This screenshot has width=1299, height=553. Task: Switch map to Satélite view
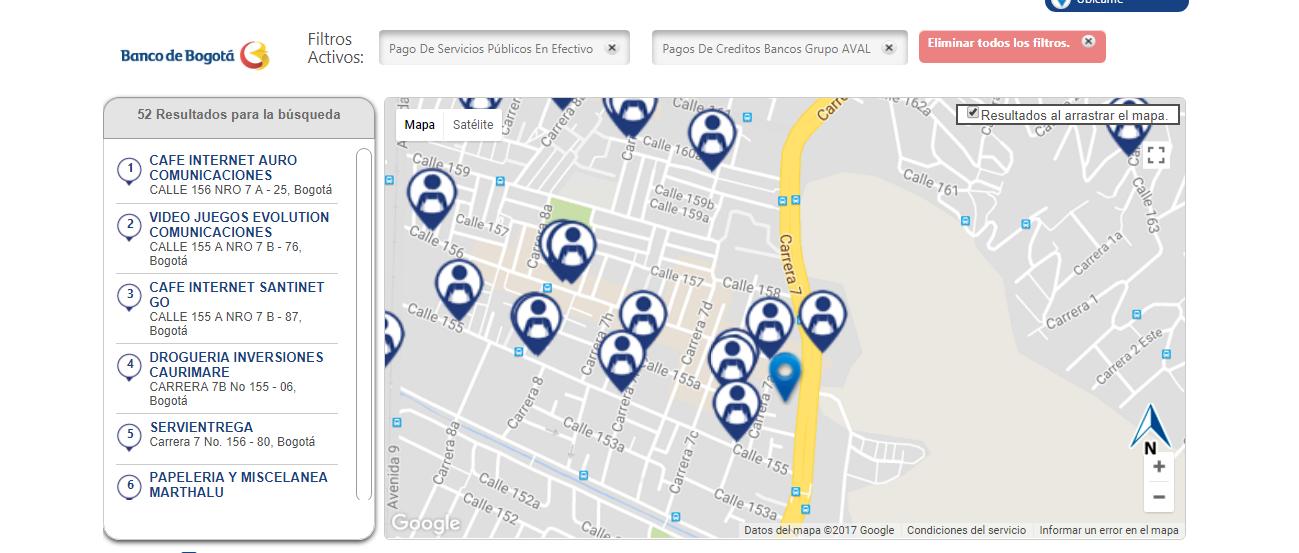pos(473,125)
